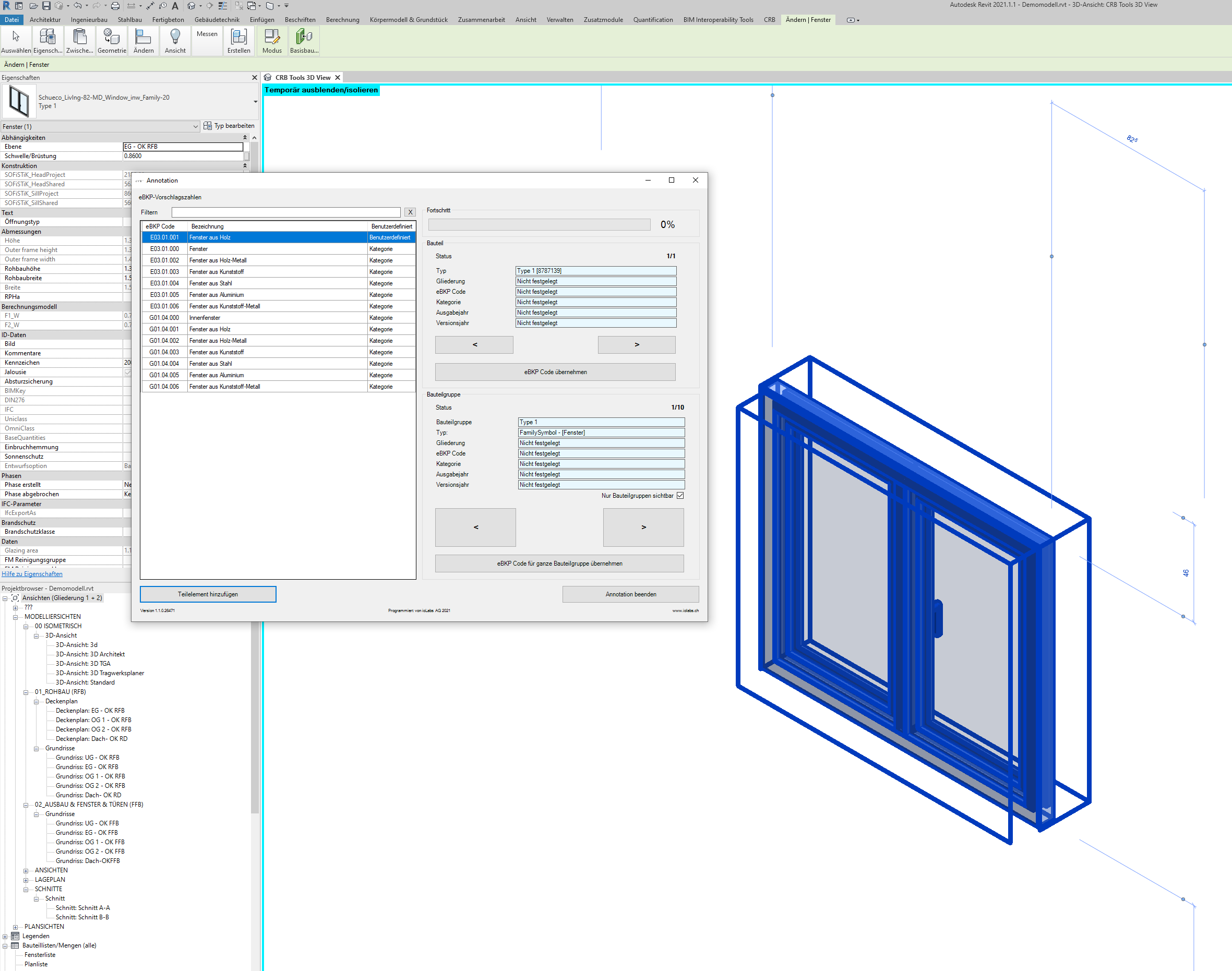Click previous '<' button in Bauteilgruppe section
This screenshot has width=1232, height=971.
[x=475, y=527]
